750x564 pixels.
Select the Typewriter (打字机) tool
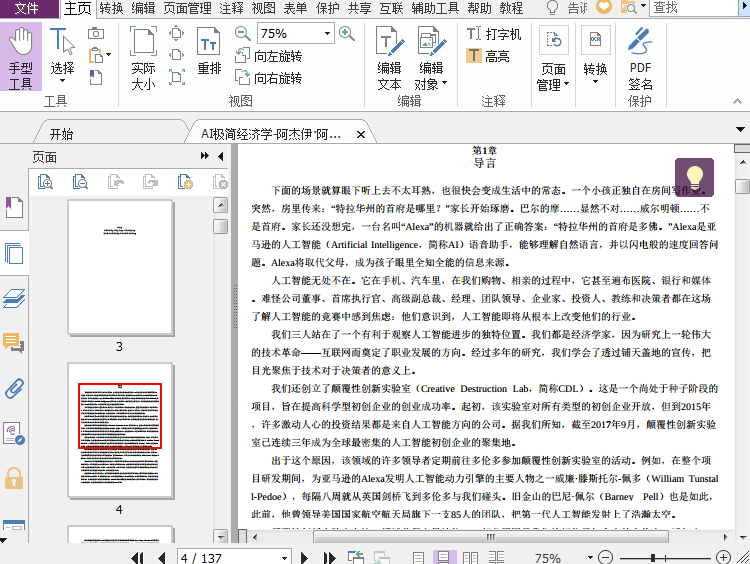tap(494, 34)
